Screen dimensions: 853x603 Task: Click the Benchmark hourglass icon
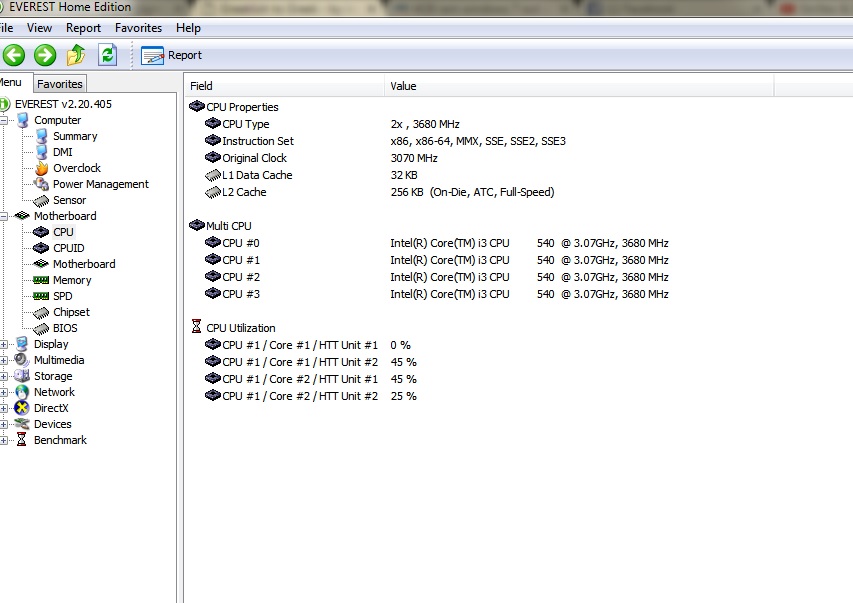(x=21, y=440)
